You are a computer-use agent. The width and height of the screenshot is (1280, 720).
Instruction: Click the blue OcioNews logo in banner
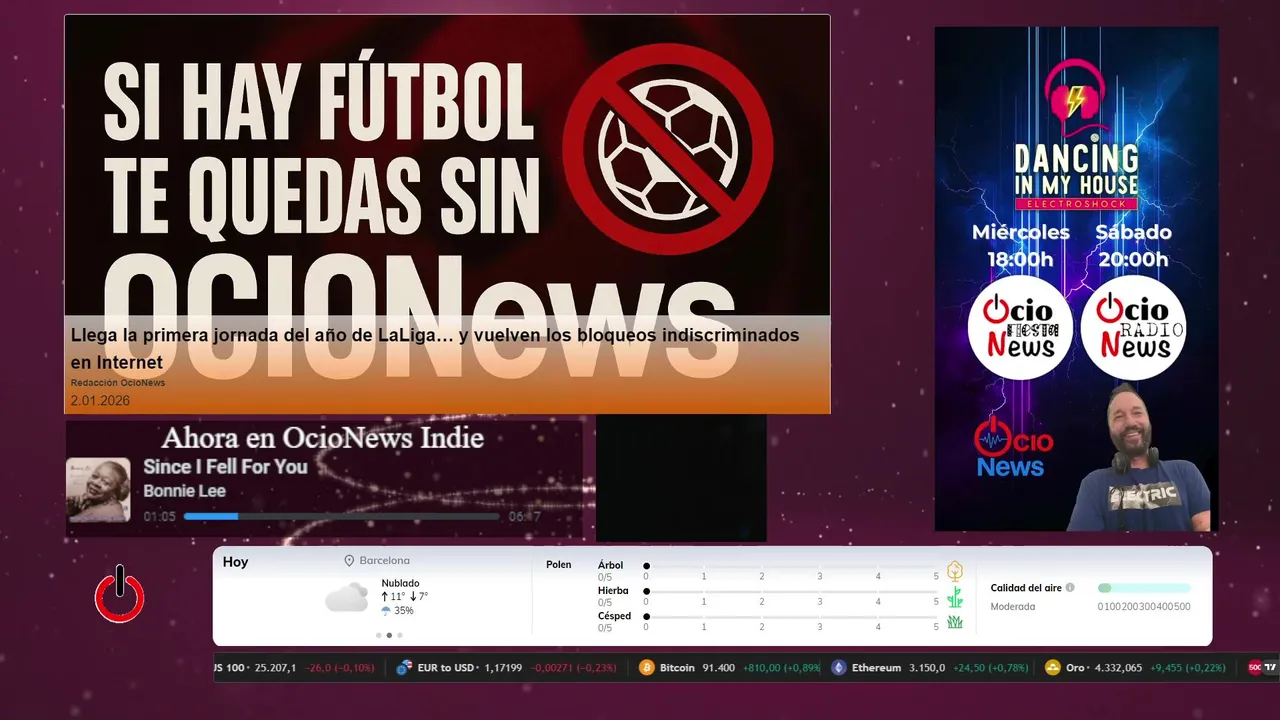coord(1011,447)
